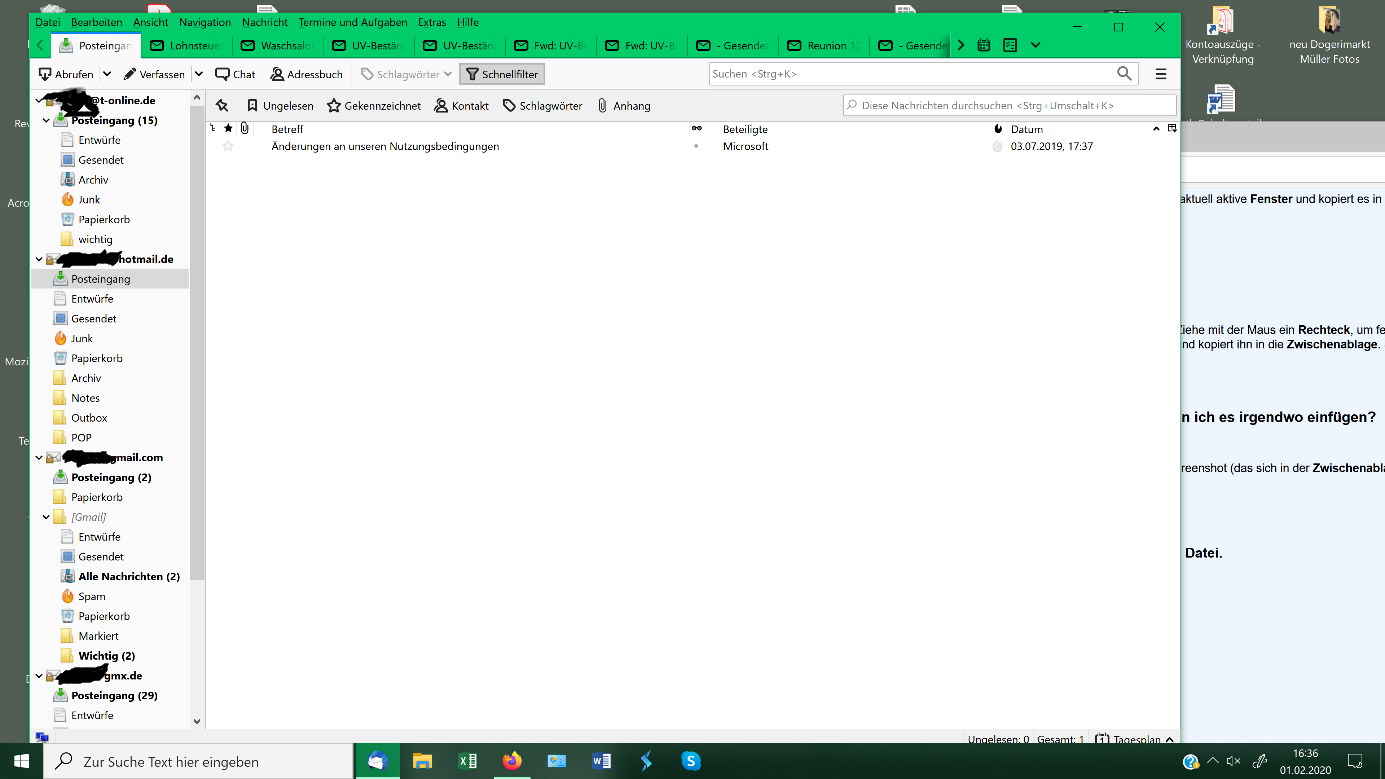Open the Extras menu
This screenshot has height=779, width=1385.
pyautogui.click(x=432, y=22)
